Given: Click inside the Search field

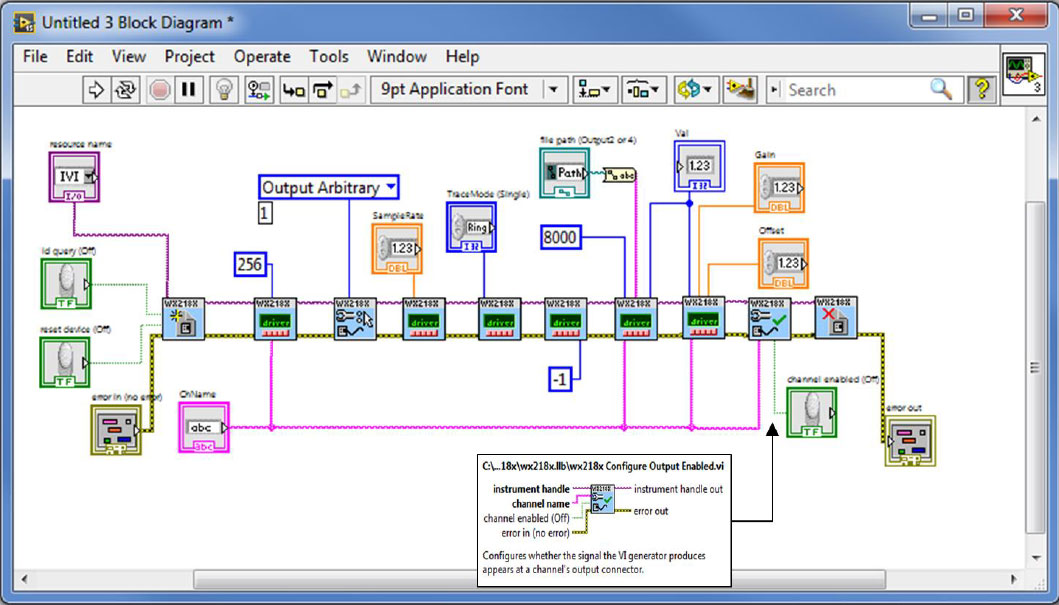Looking at the screenshot, I should 855,90.
